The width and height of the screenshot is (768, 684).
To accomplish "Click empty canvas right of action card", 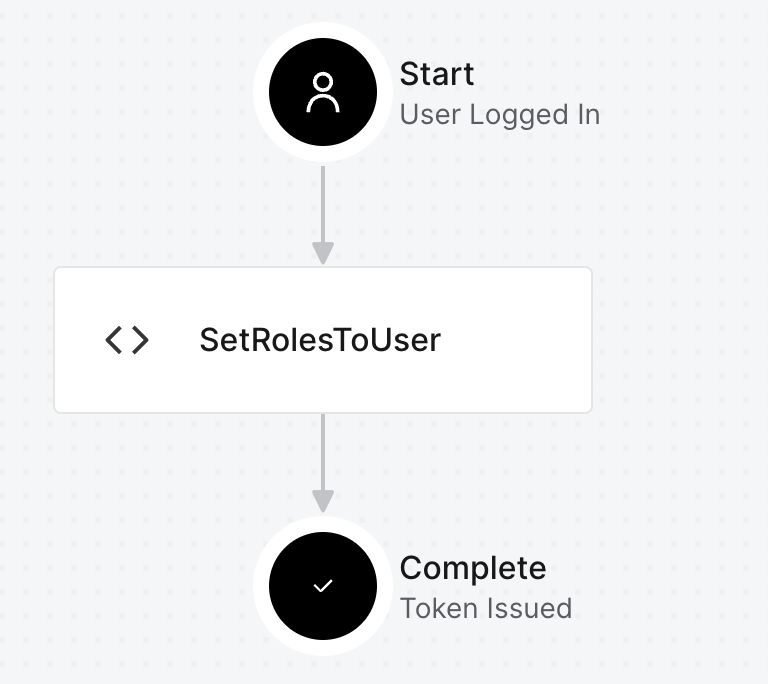I will 680,340.
